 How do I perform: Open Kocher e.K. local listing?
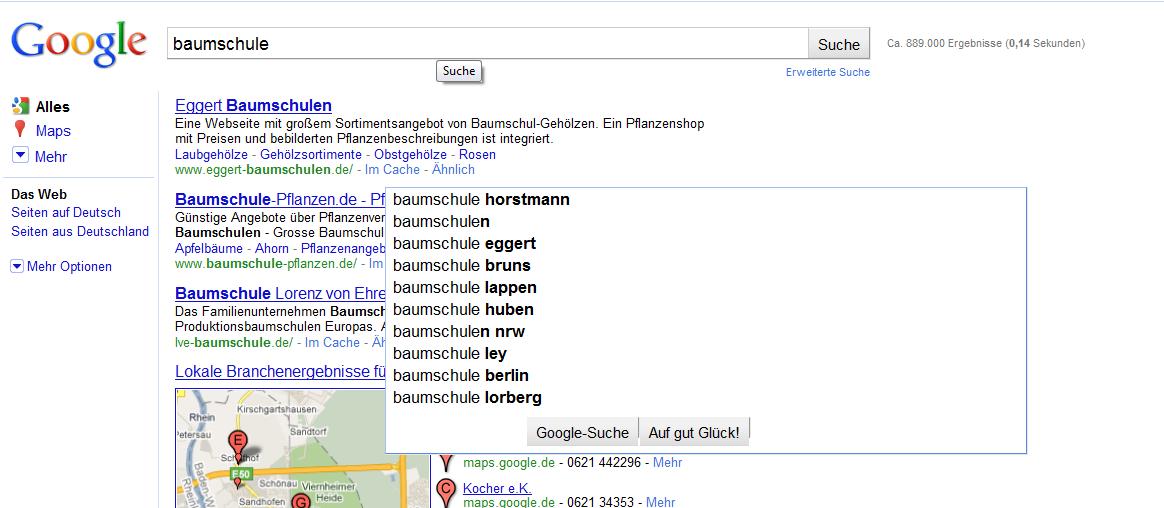coord(497,488)
